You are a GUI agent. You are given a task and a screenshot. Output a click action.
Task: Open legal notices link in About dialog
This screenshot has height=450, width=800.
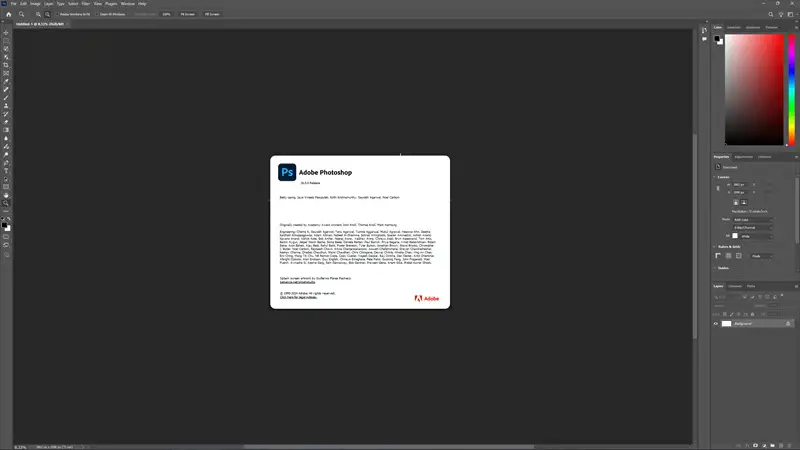point(298,297)
